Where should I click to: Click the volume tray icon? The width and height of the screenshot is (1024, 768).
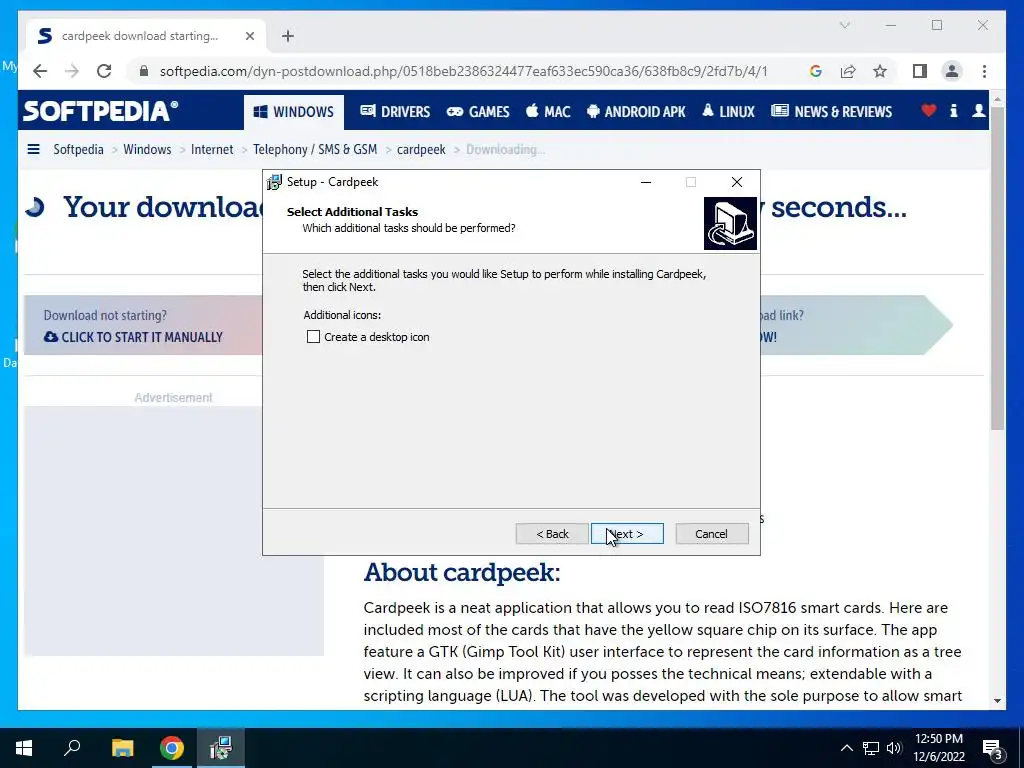894,748
